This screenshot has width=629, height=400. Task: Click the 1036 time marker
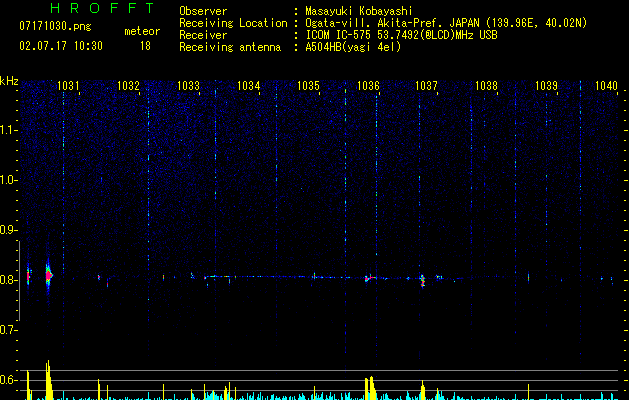tap(368, 85)
